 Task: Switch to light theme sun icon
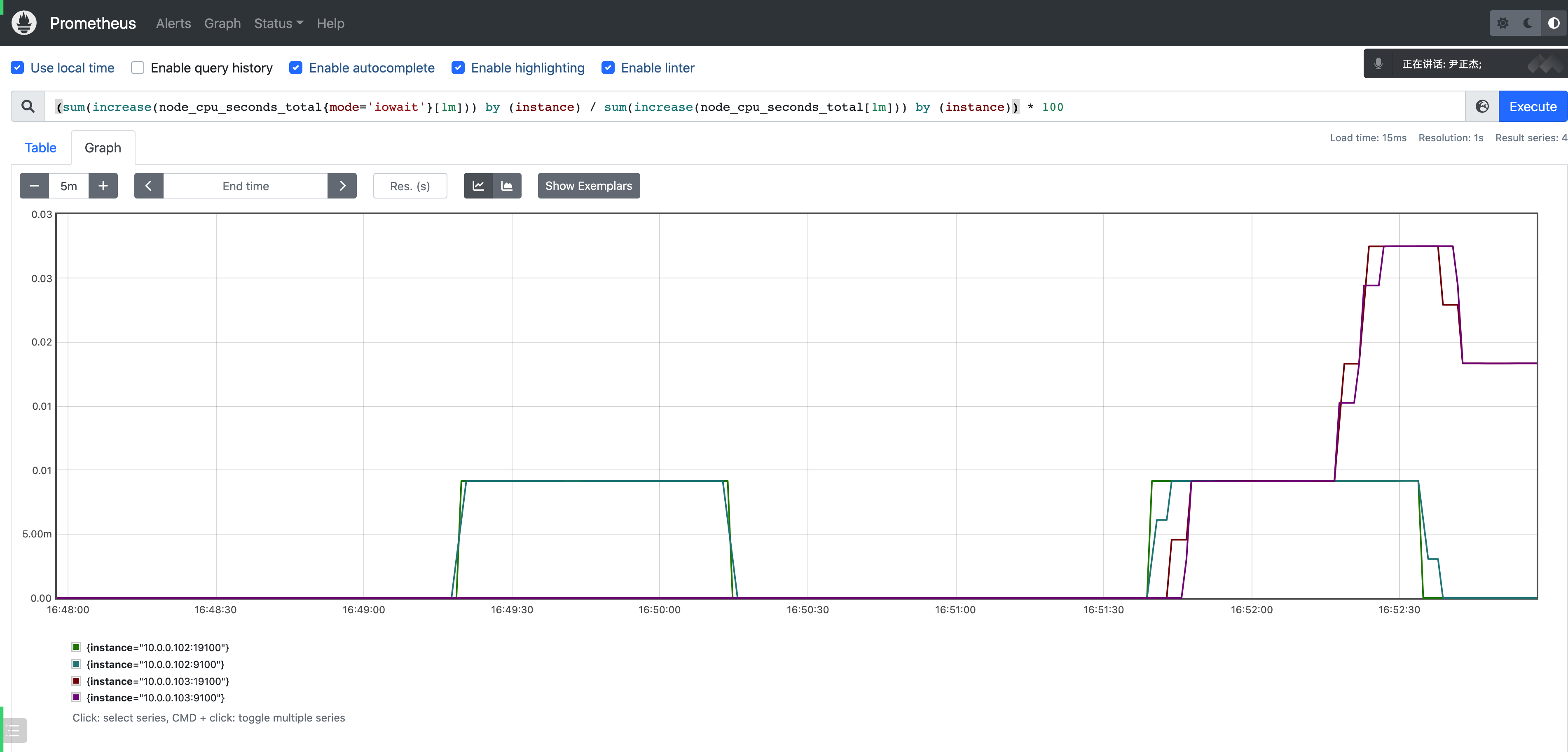[x=1502, y=23]
